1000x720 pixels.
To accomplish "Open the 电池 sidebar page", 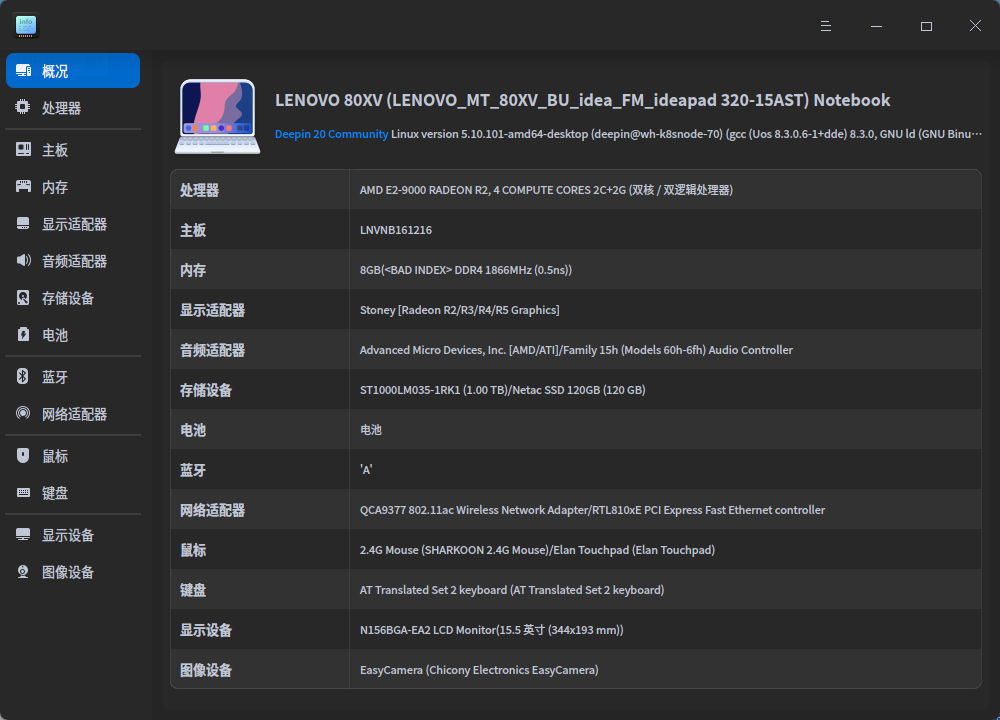I will point(73,335).
